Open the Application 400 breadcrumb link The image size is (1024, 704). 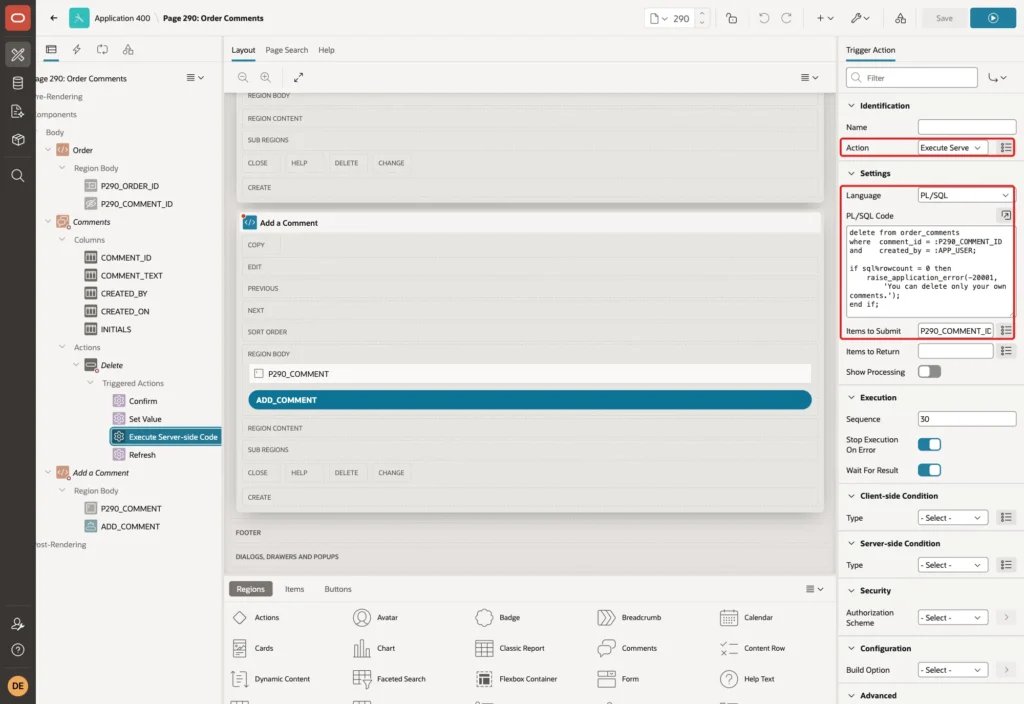[x=122, y=18]
